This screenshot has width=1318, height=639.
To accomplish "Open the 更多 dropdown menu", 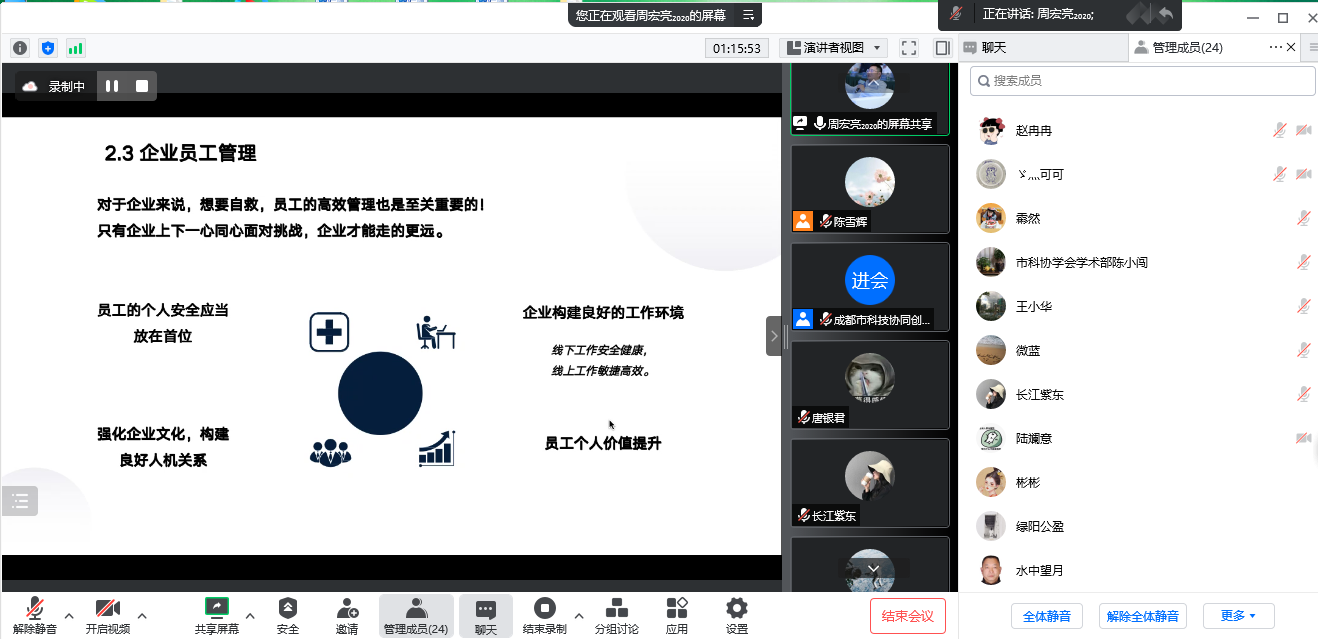I will tap(1237, 616).
